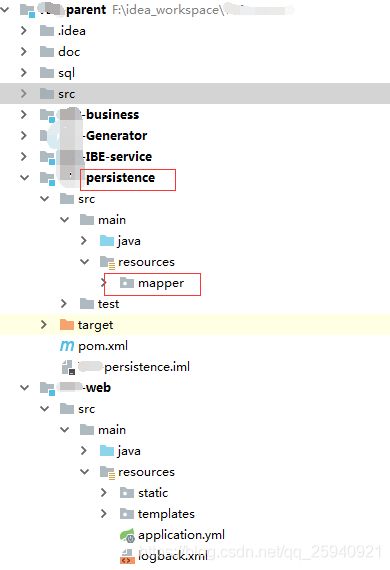Expand the doc folder node
390x570 pixels.
24,52
